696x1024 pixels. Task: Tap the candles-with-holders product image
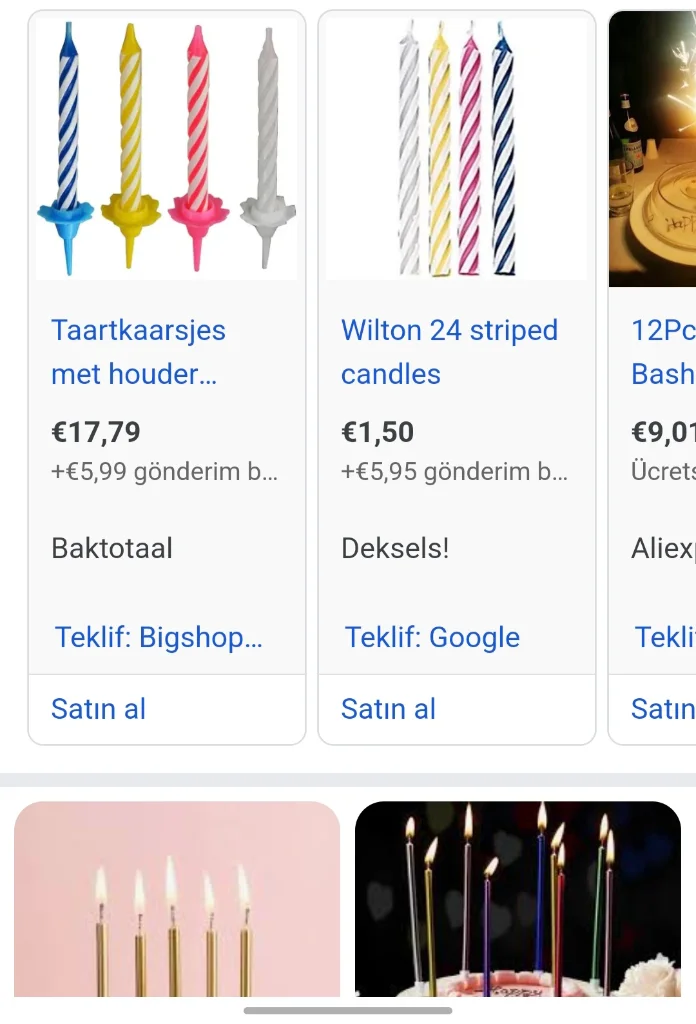[x=166, y=149]
